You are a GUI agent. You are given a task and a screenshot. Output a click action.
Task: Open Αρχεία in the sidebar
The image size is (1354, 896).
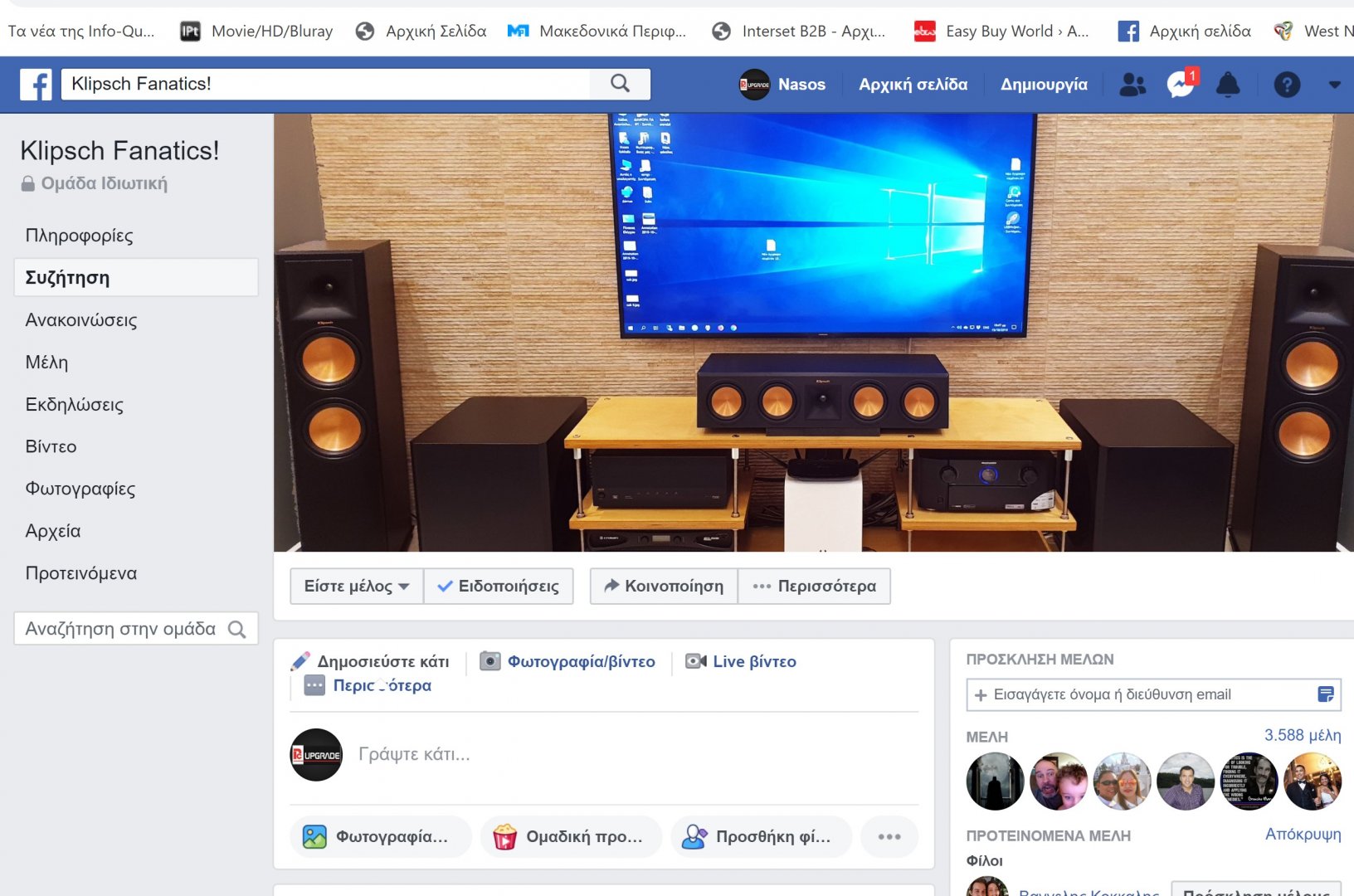[53, 531]
